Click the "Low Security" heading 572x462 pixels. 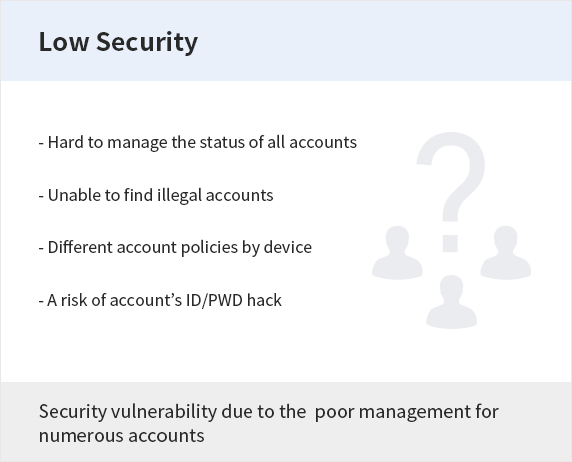118,42
